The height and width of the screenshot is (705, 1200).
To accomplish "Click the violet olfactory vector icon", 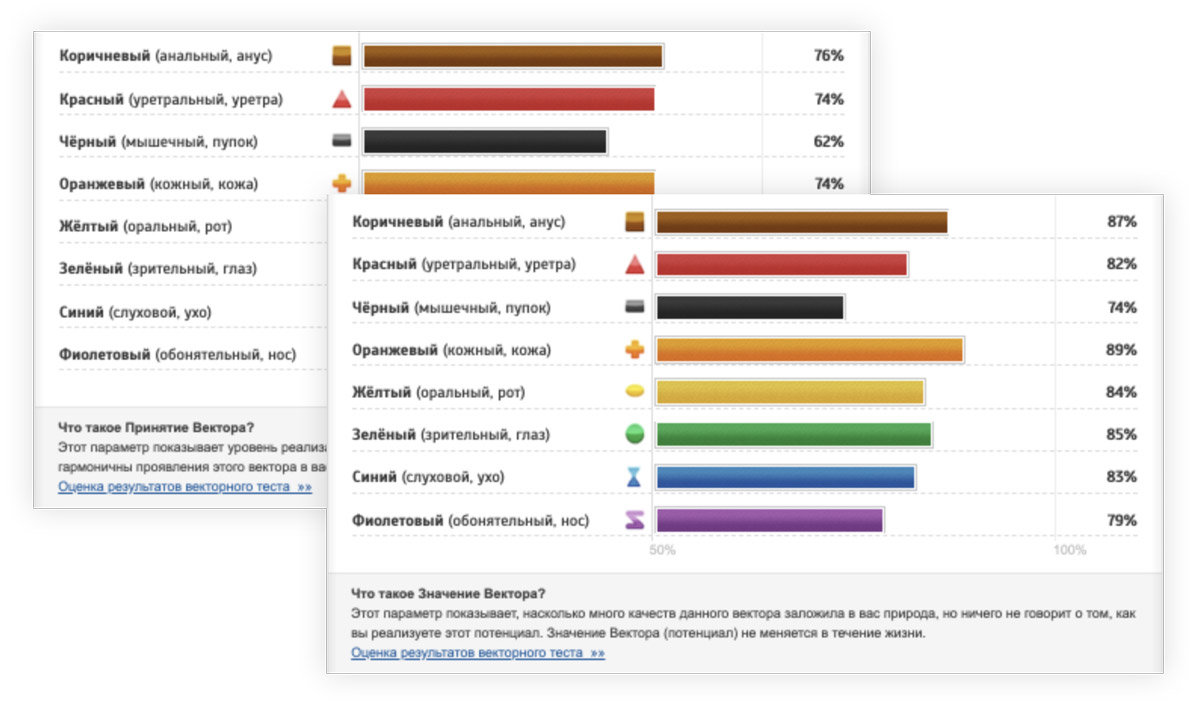I will click(x=634, y=520).
